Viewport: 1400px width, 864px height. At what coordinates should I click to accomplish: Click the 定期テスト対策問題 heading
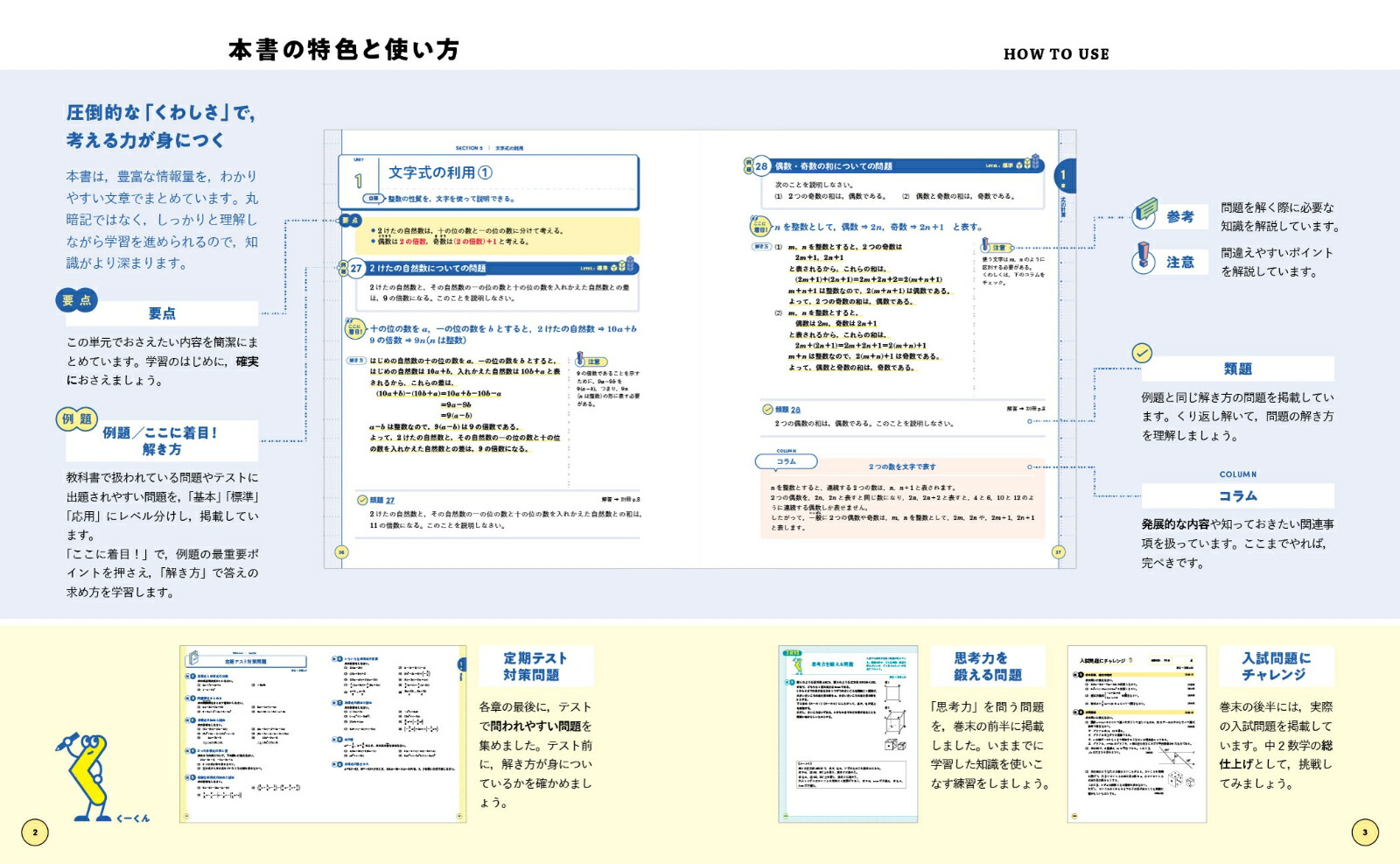535,666
